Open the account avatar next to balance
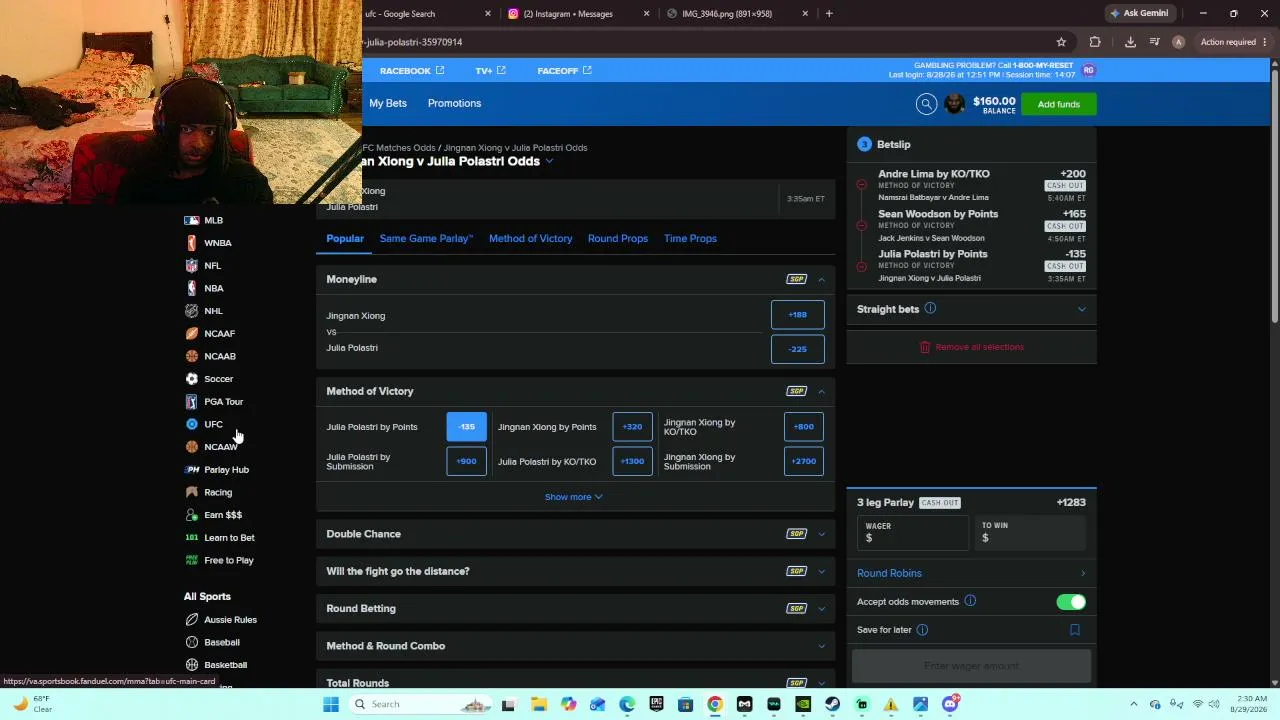 [955, 104]
